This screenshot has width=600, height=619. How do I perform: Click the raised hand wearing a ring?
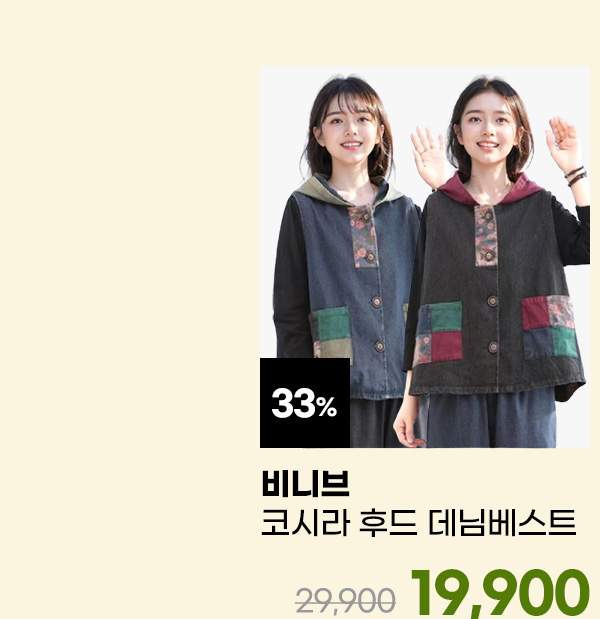tap(430, 156)
